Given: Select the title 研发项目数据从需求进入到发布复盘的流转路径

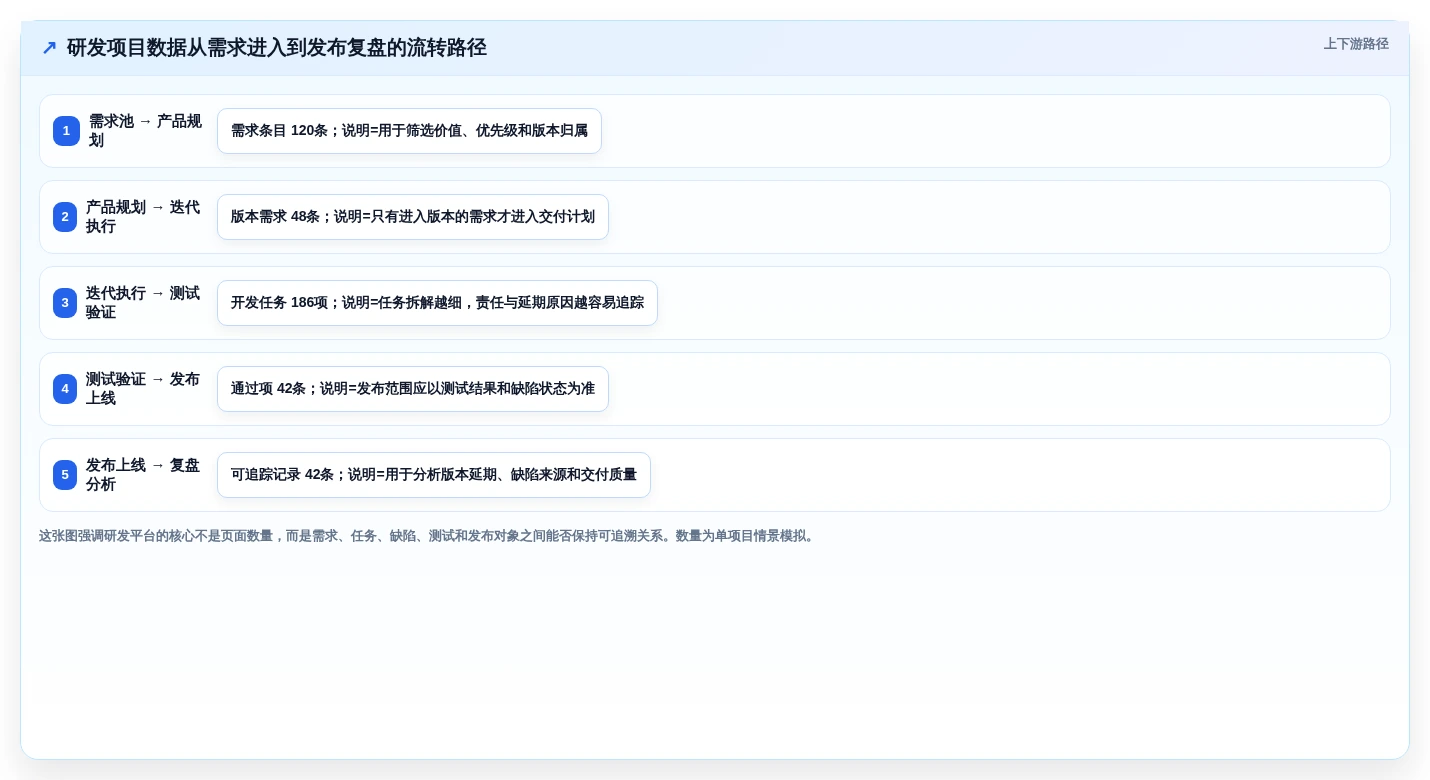Looking at the screenshot, I should click(x=277, y=48).
